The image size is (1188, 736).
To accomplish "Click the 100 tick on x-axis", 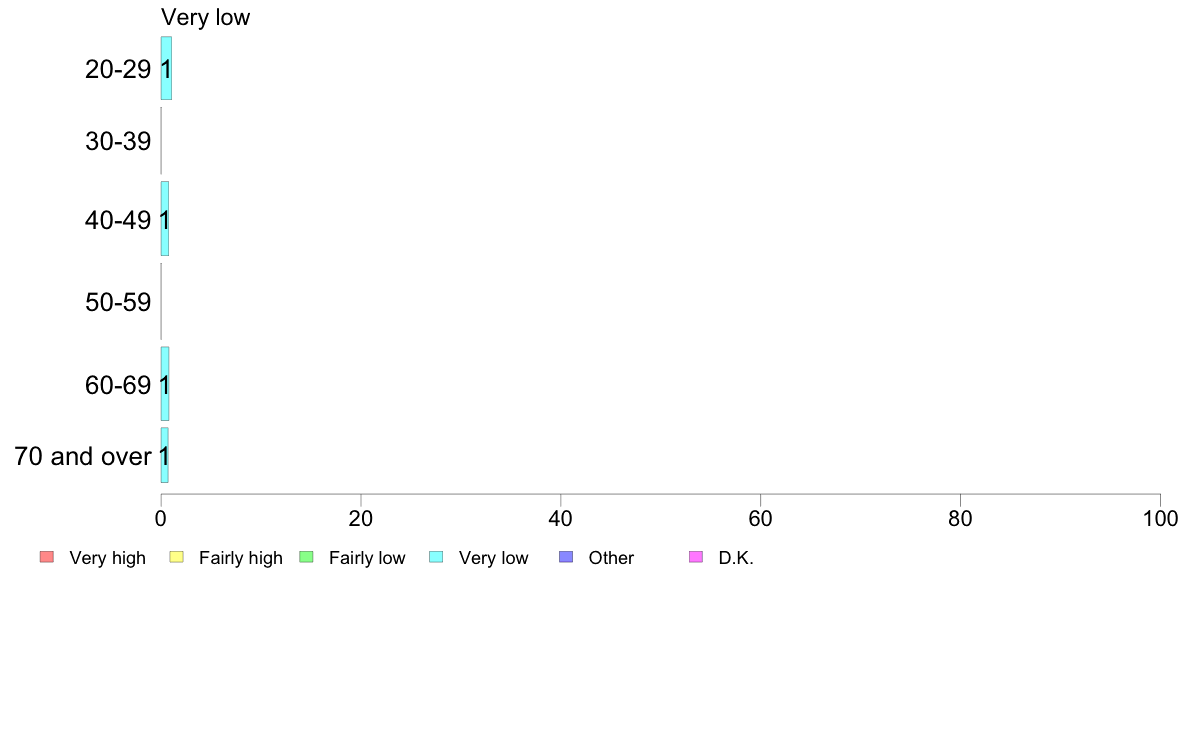I will pyautogui.click(x=1160, y=518).
